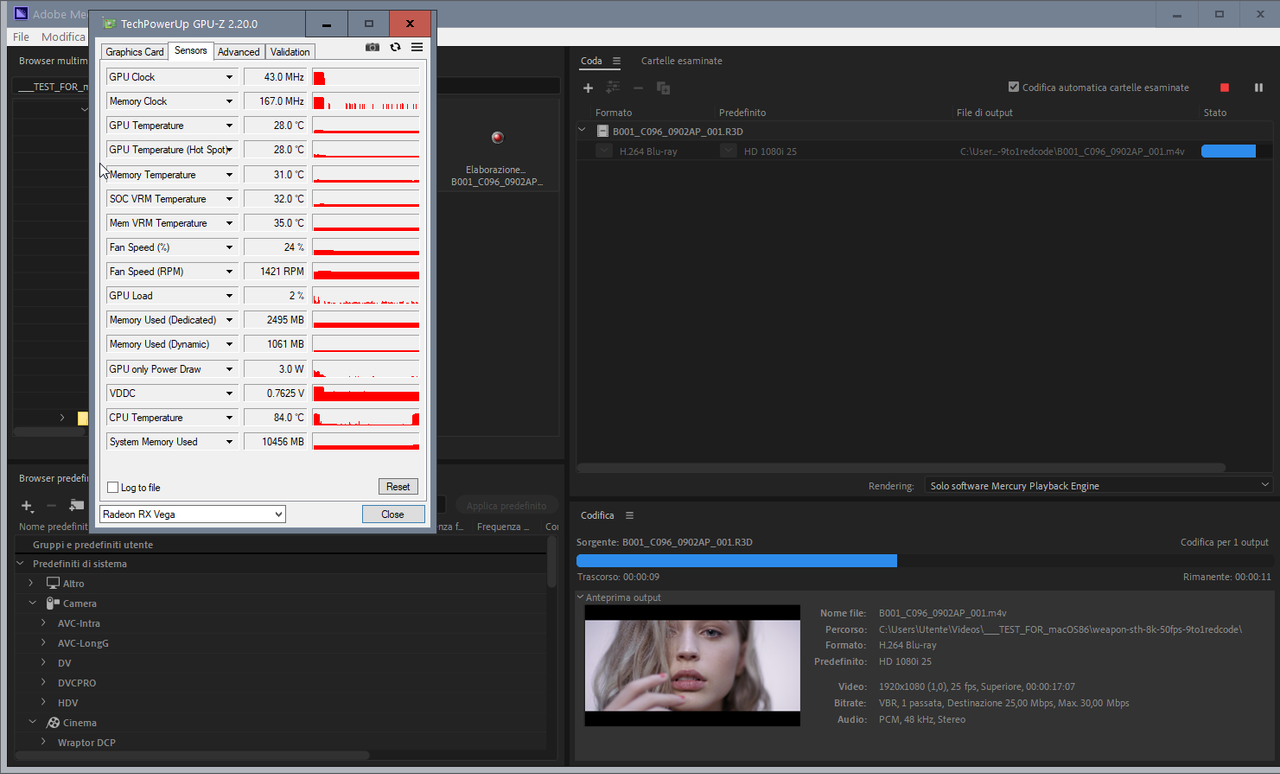Open the Coda panel menu icon
Screen dimensions: 1280x774
click(618, 61)
